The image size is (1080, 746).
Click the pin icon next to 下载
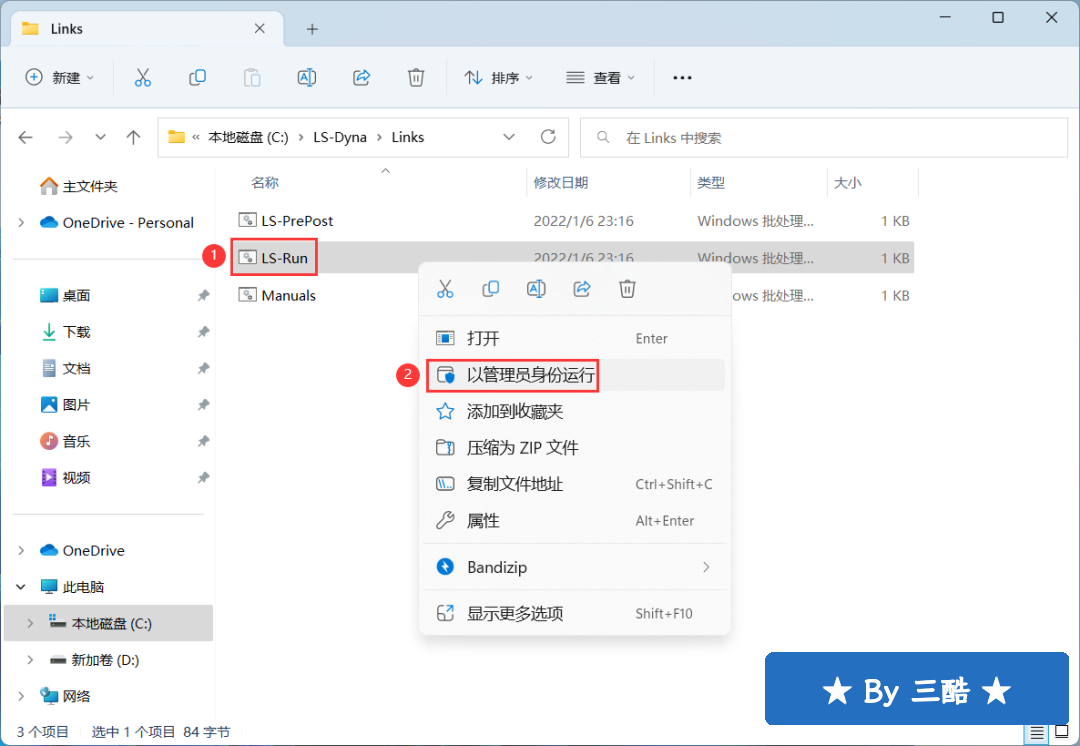[x=203, y=332]
